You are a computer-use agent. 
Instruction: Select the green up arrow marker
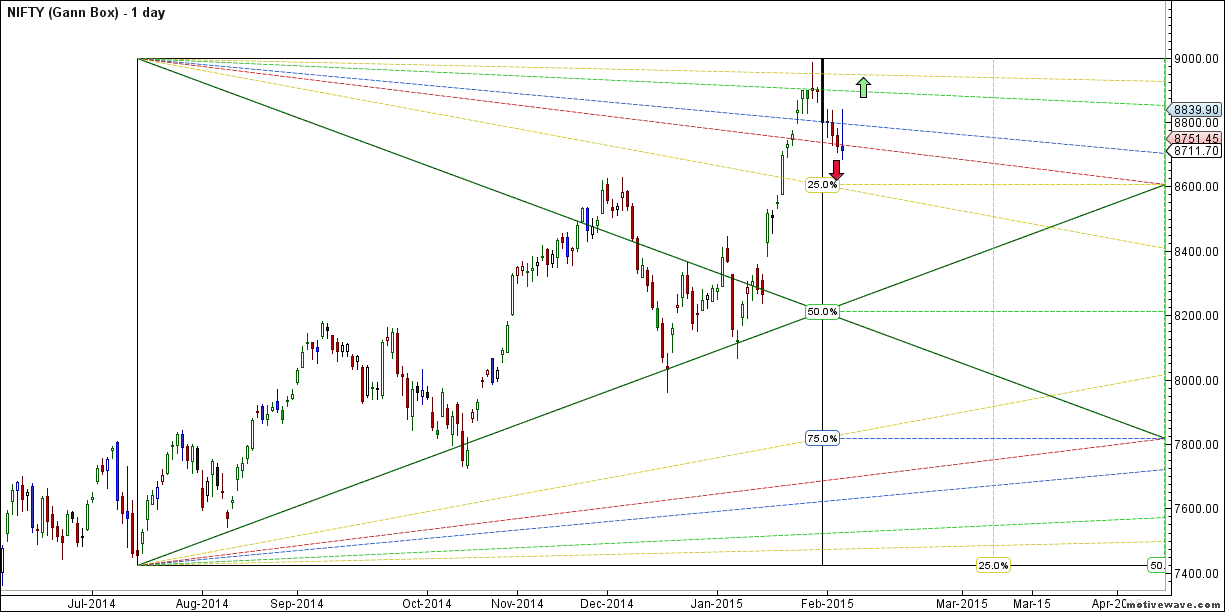[x=863, y=88]
